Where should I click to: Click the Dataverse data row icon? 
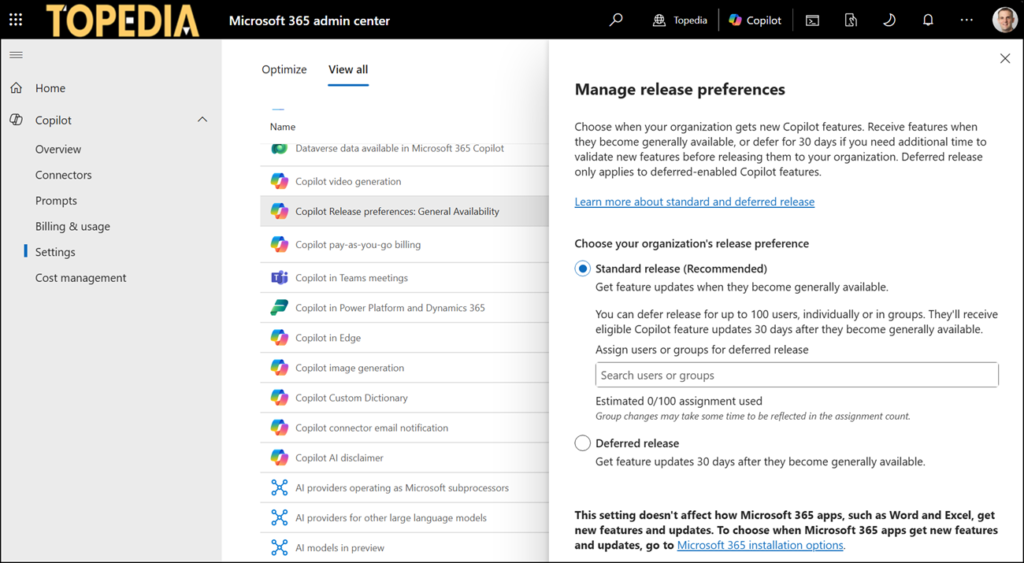point(279,148)
